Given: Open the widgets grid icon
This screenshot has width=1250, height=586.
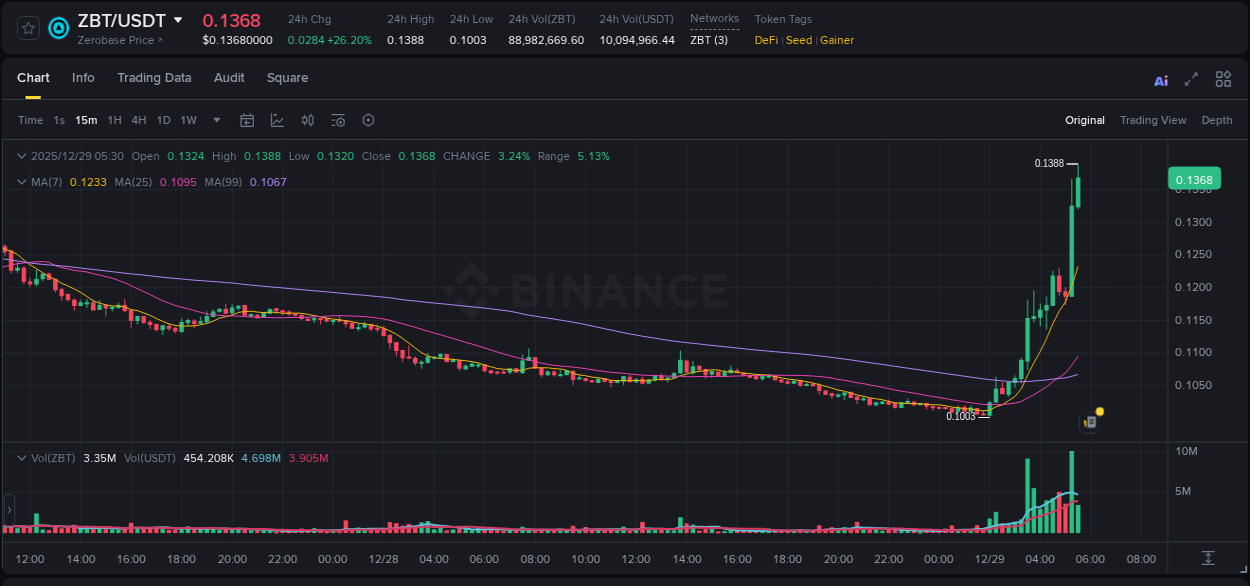Looking at the screenshot, I should tap(1223, 78).
